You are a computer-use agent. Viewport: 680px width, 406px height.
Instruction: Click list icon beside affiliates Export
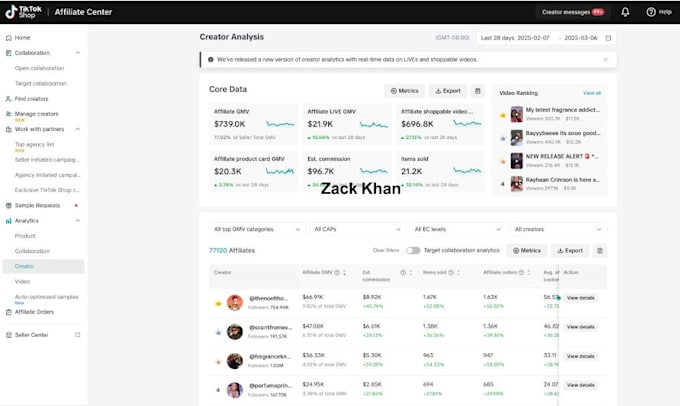[600, 251]
